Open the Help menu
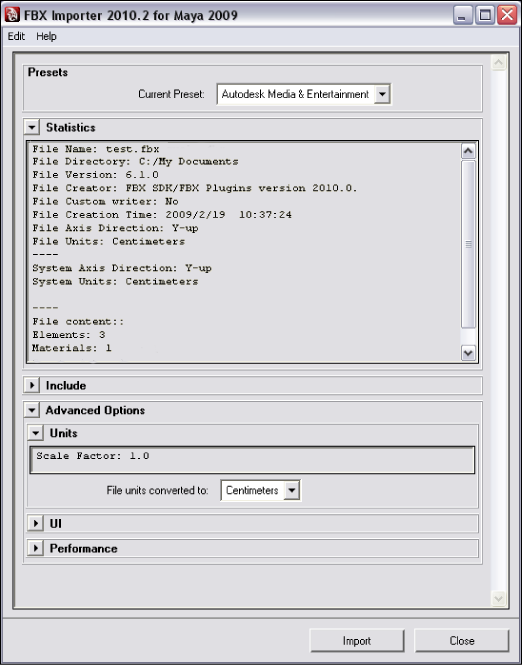 pos(46,36)
